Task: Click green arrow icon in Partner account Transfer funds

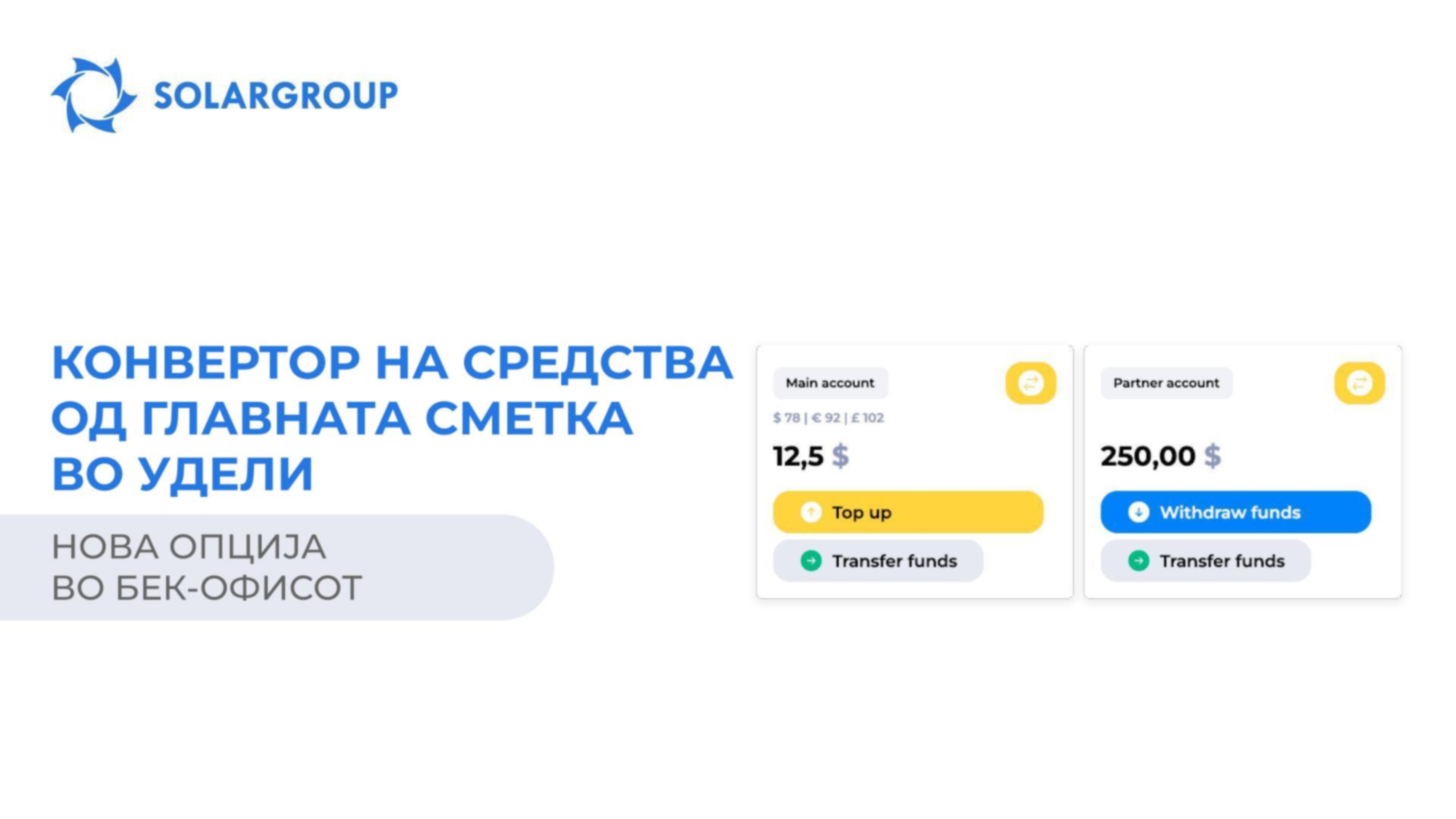Action: (x=1138, y=560)
